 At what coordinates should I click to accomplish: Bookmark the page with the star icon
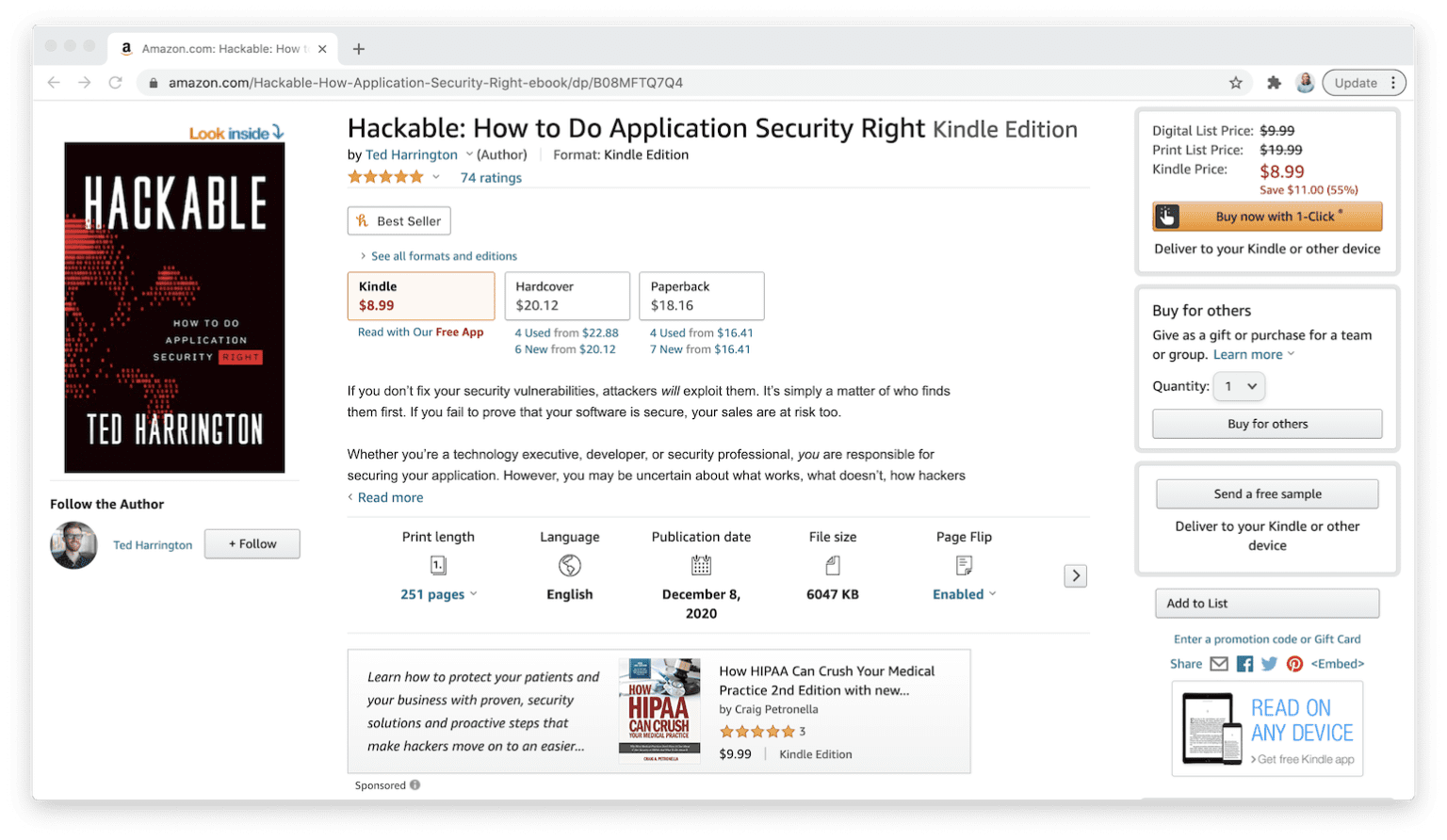[x=1235, y=82]
